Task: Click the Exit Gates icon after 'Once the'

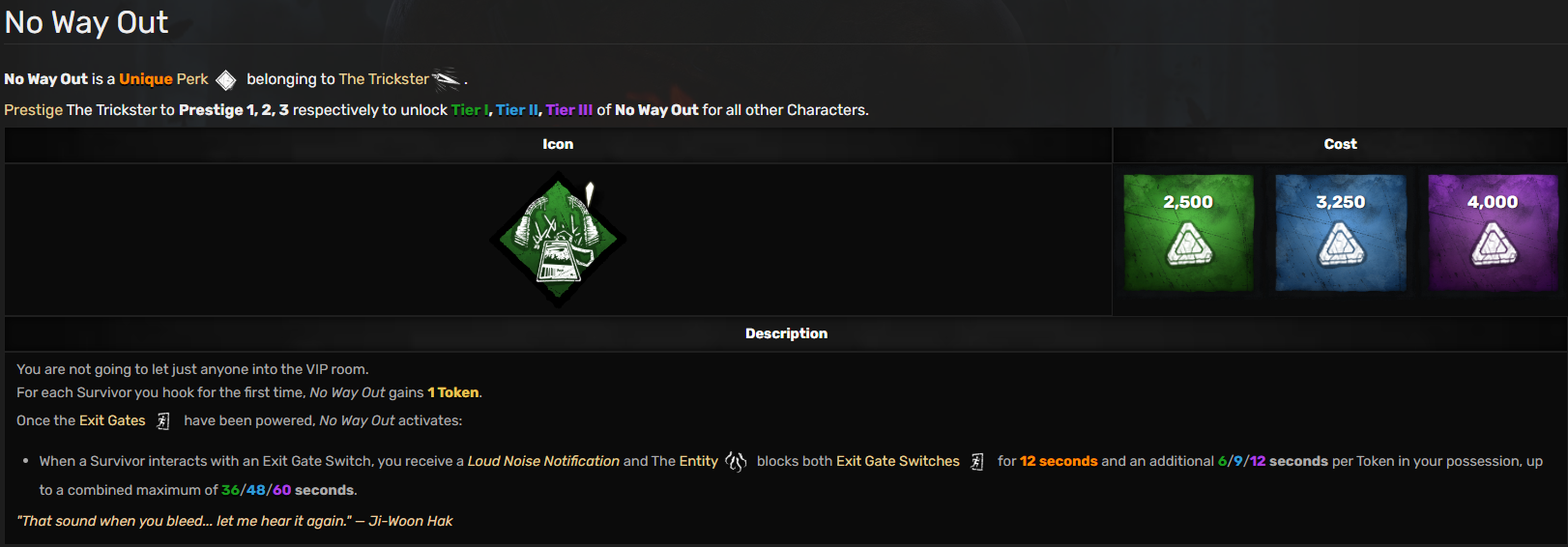Action: pyautogui.click(x=163, y=421)
